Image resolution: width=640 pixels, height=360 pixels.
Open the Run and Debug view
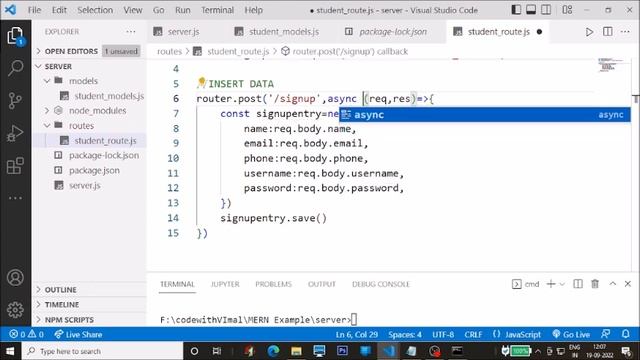(x=15, y=133)
